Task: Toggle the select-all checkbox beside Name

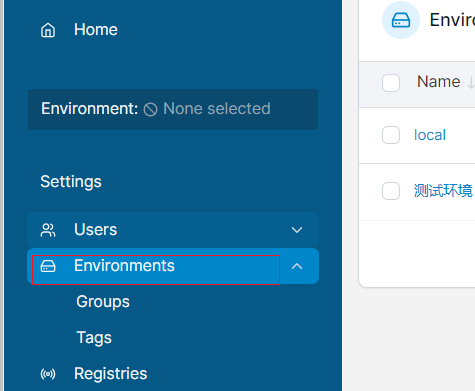Action: click(391, 83)
